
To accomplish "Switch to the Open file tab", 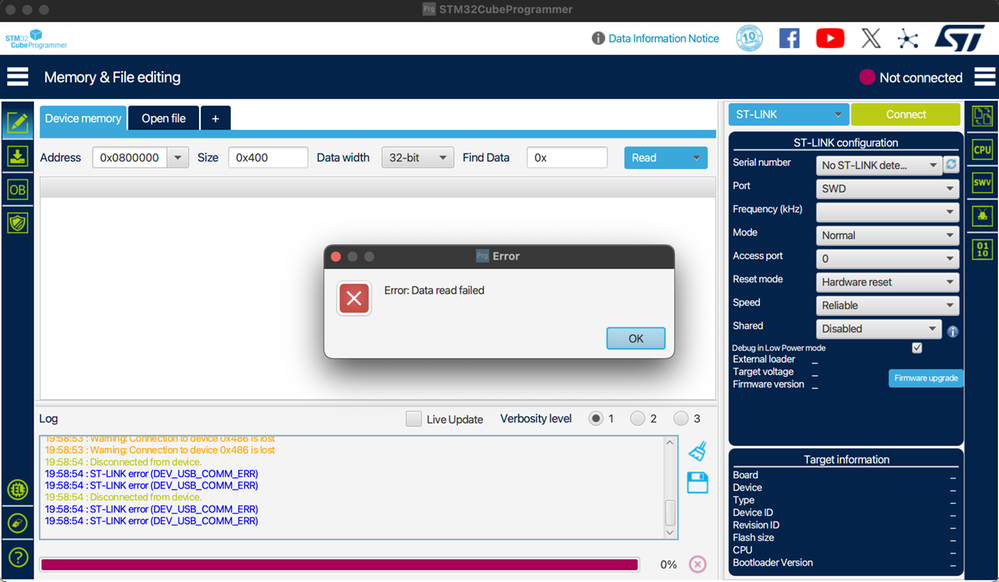I will click(164, 119).
